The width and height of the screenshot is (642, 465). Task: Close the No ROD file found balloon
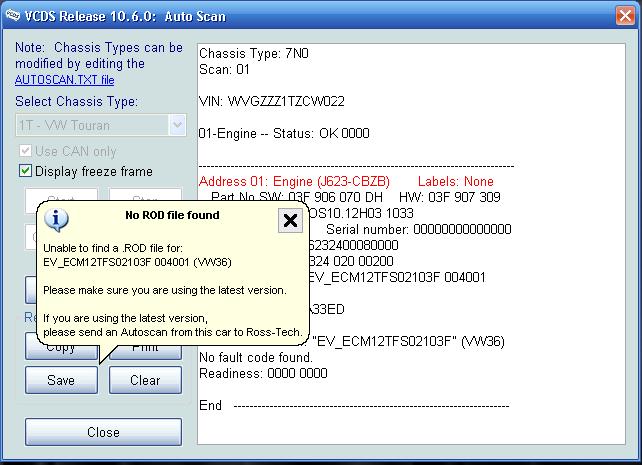[290, 220]
